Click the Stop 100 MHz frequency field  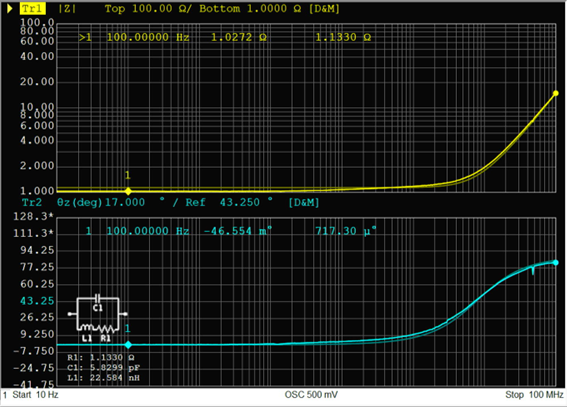coord(534,395)
